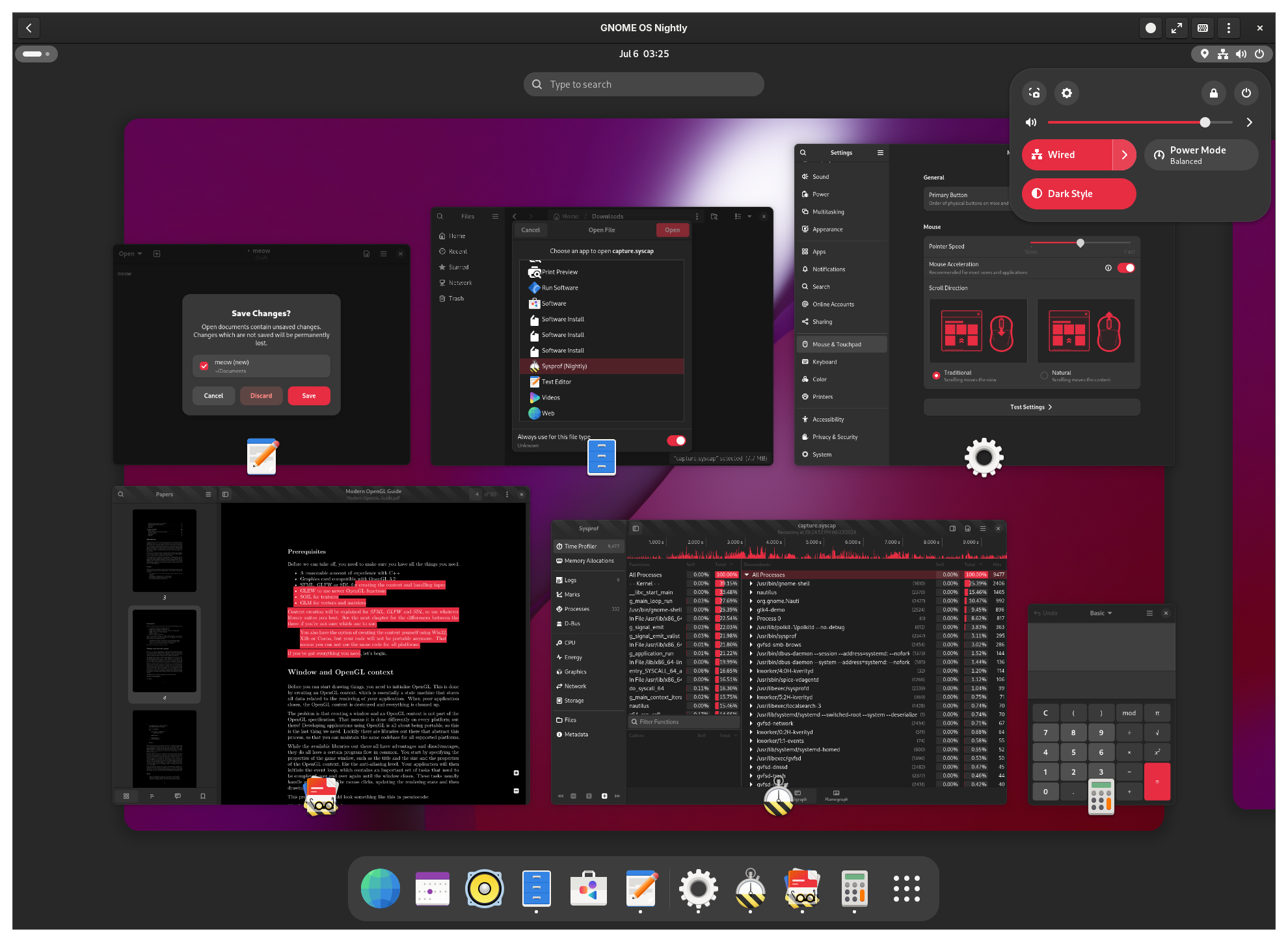Discard changes in the Save Changes dialog
The width and height of the screenshot is (1288, 942).
261,396
